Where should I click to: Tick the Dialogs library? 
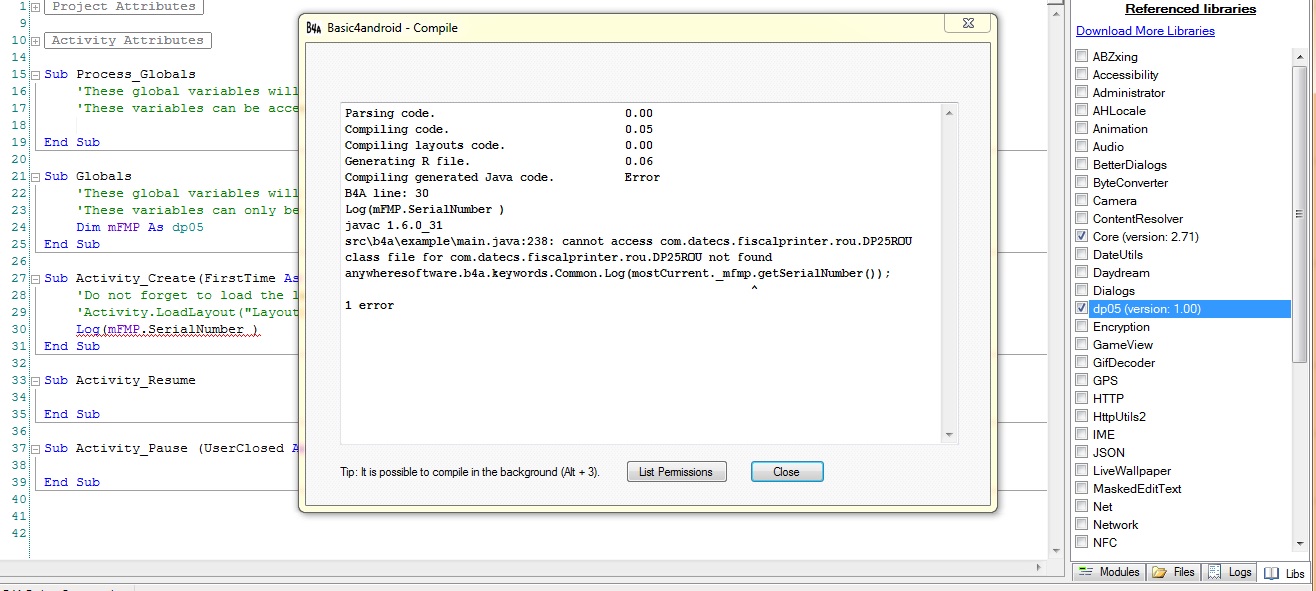pyautogui.click(x=1082, y=291)
